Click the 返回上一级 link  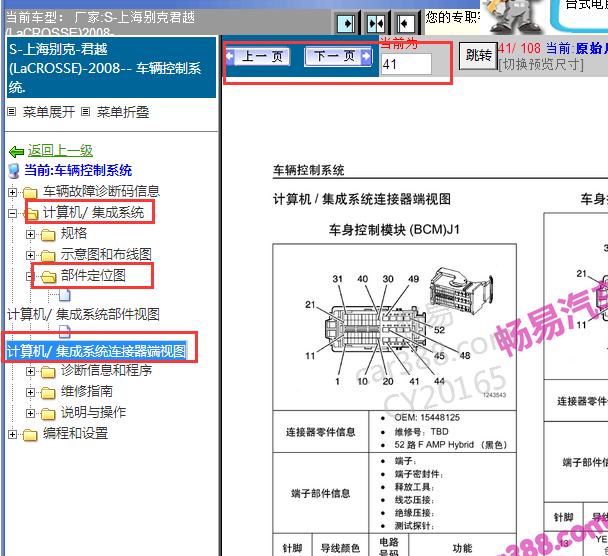60,150
